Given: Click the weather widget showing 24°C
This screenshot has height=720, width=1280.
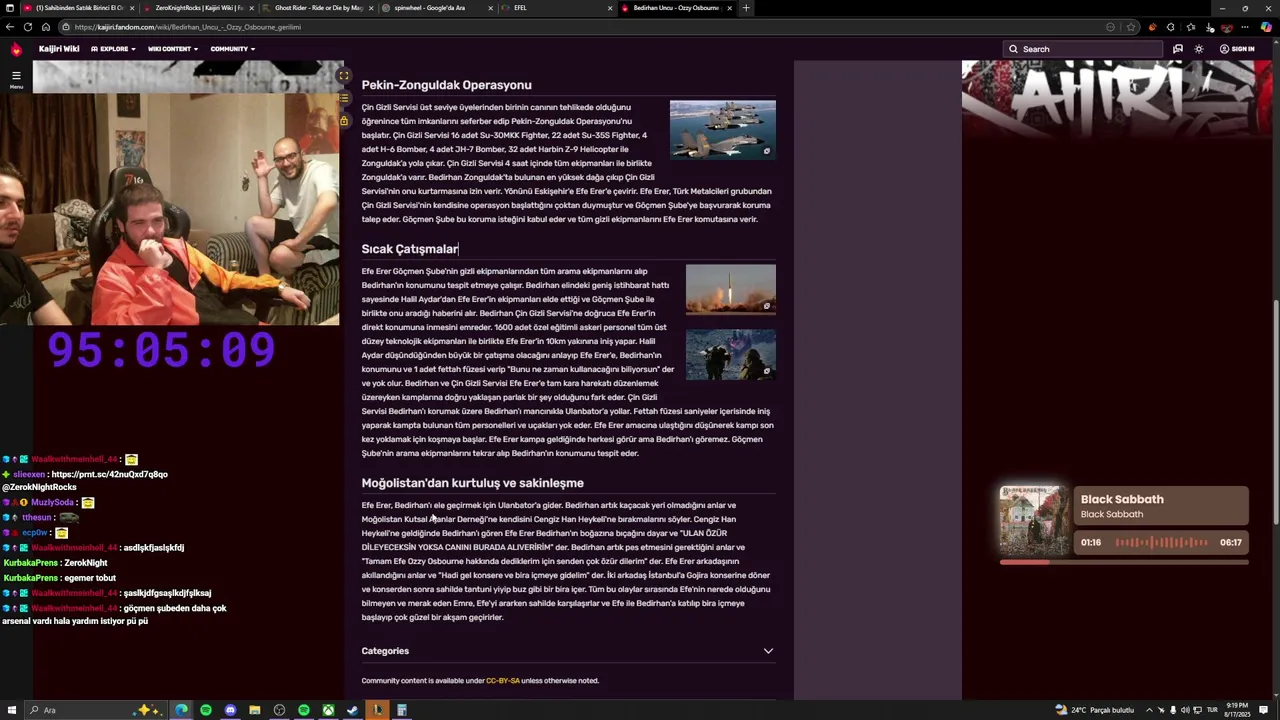Looking at the screenshot, I should (1095, 710).
